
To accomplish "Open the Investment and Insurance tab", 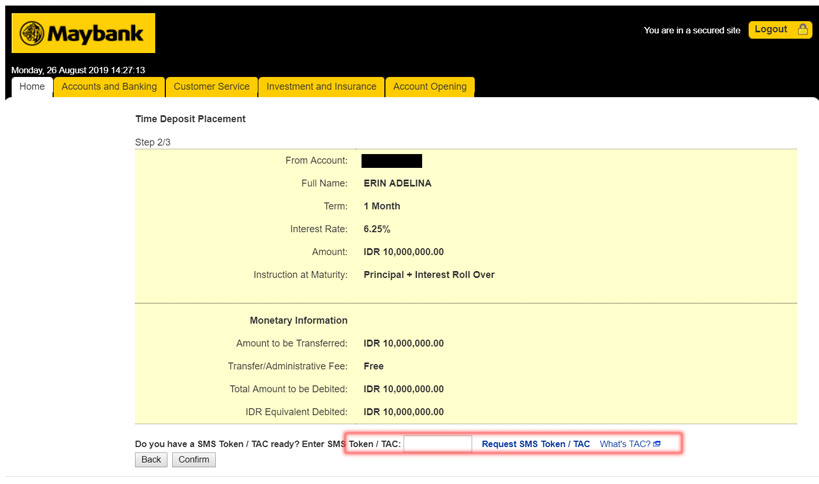I will pos(321,87).
